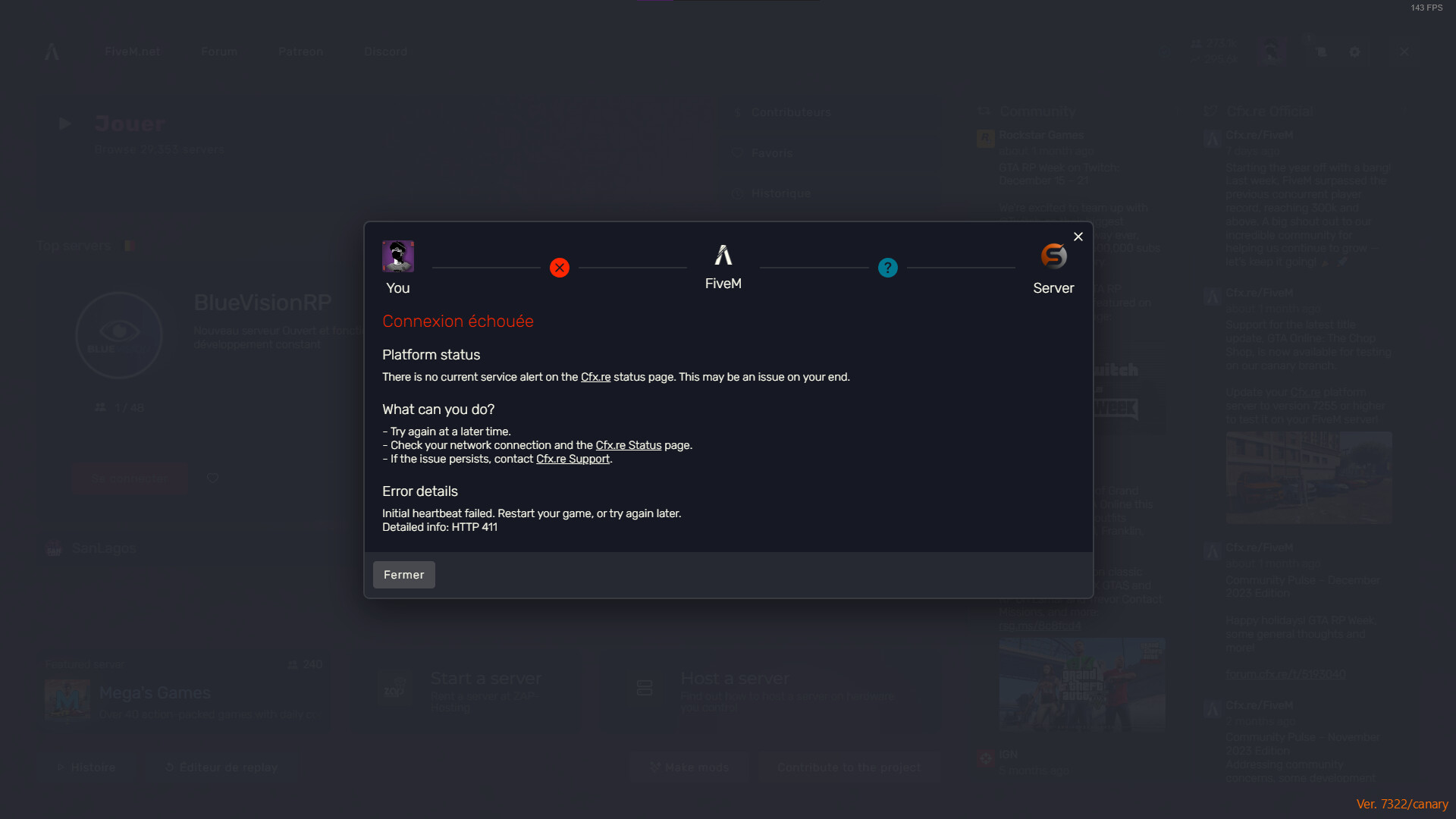Viewport: 1456px width, 819px height.
Task: Click the settings/gear icon in top bar
Action: [x=1355, y=52]
